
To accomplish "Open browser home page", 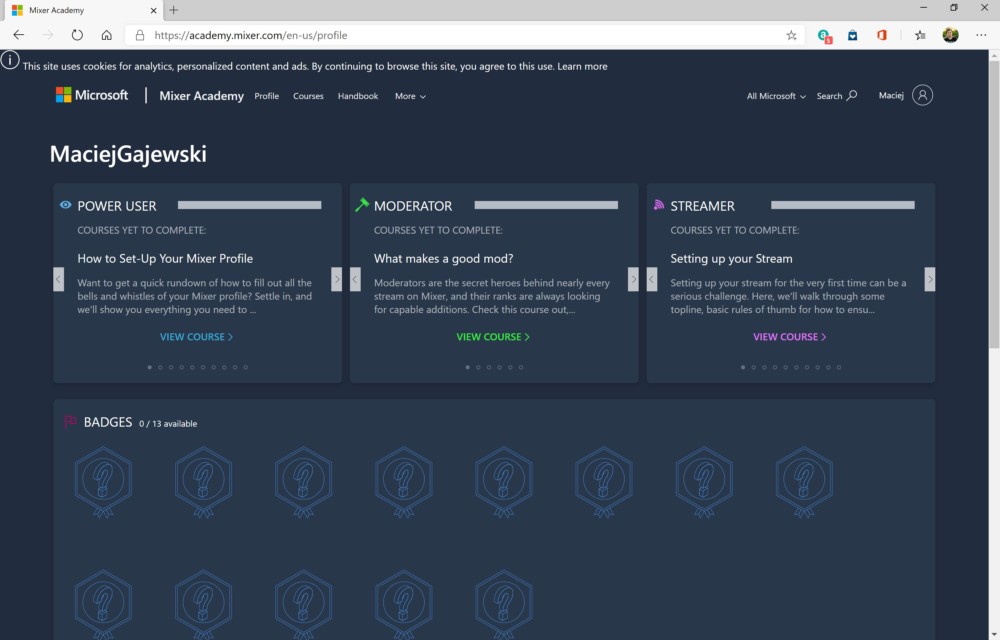I will [107, 35].
